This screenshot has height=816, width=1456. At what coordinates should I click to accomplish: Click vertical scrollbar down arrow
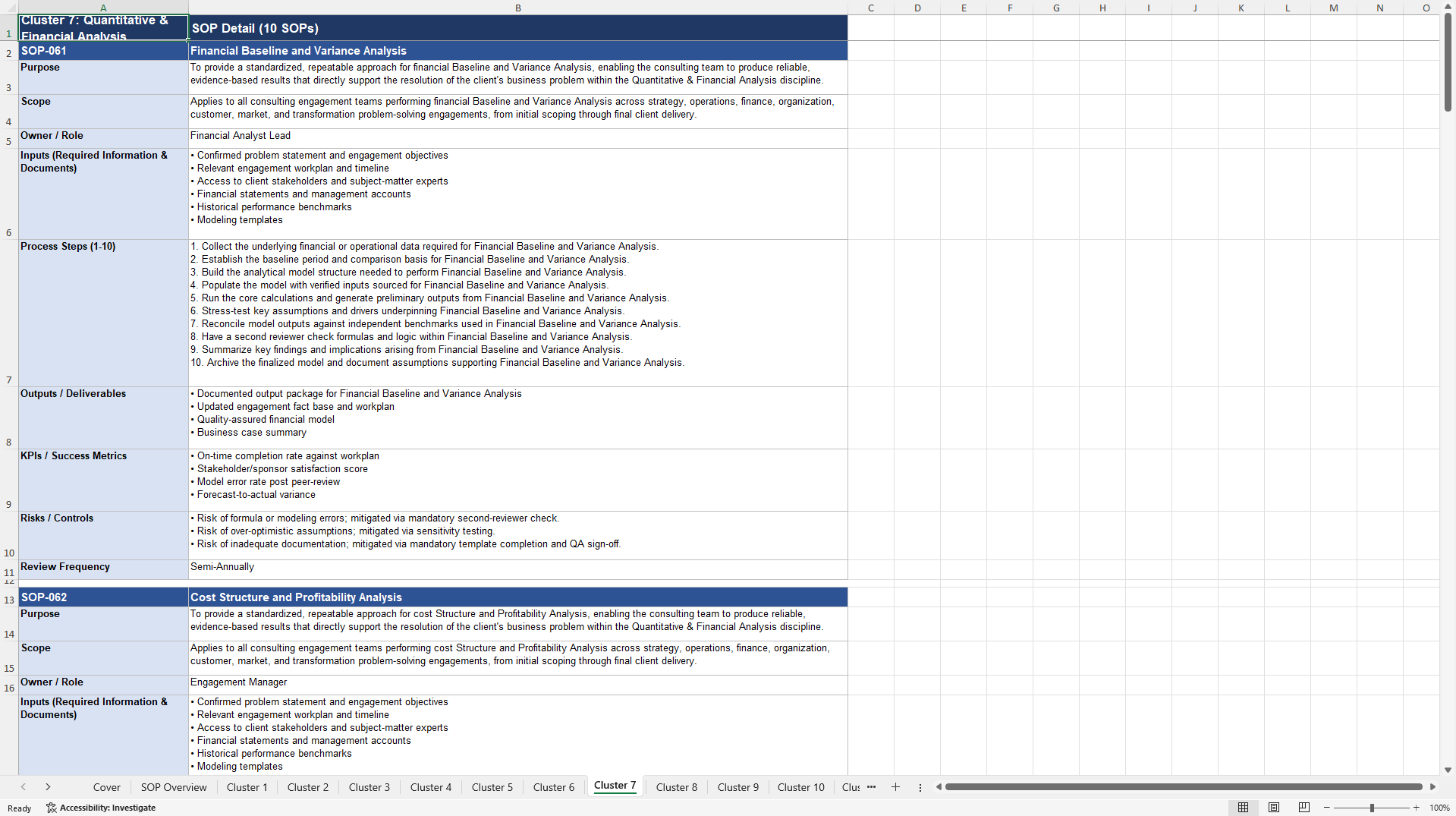[x=1448, y=770]
